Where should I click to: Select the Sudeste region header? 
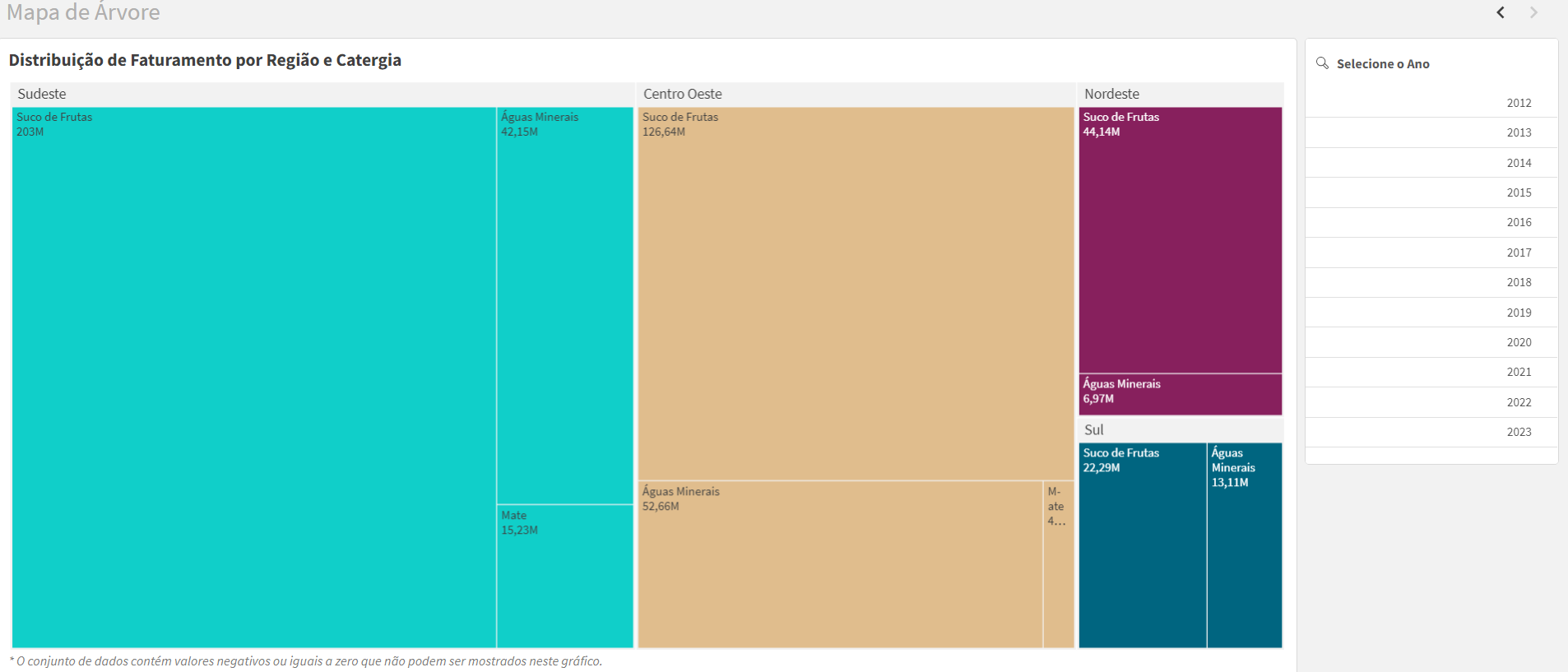click(x=322, y=94)
